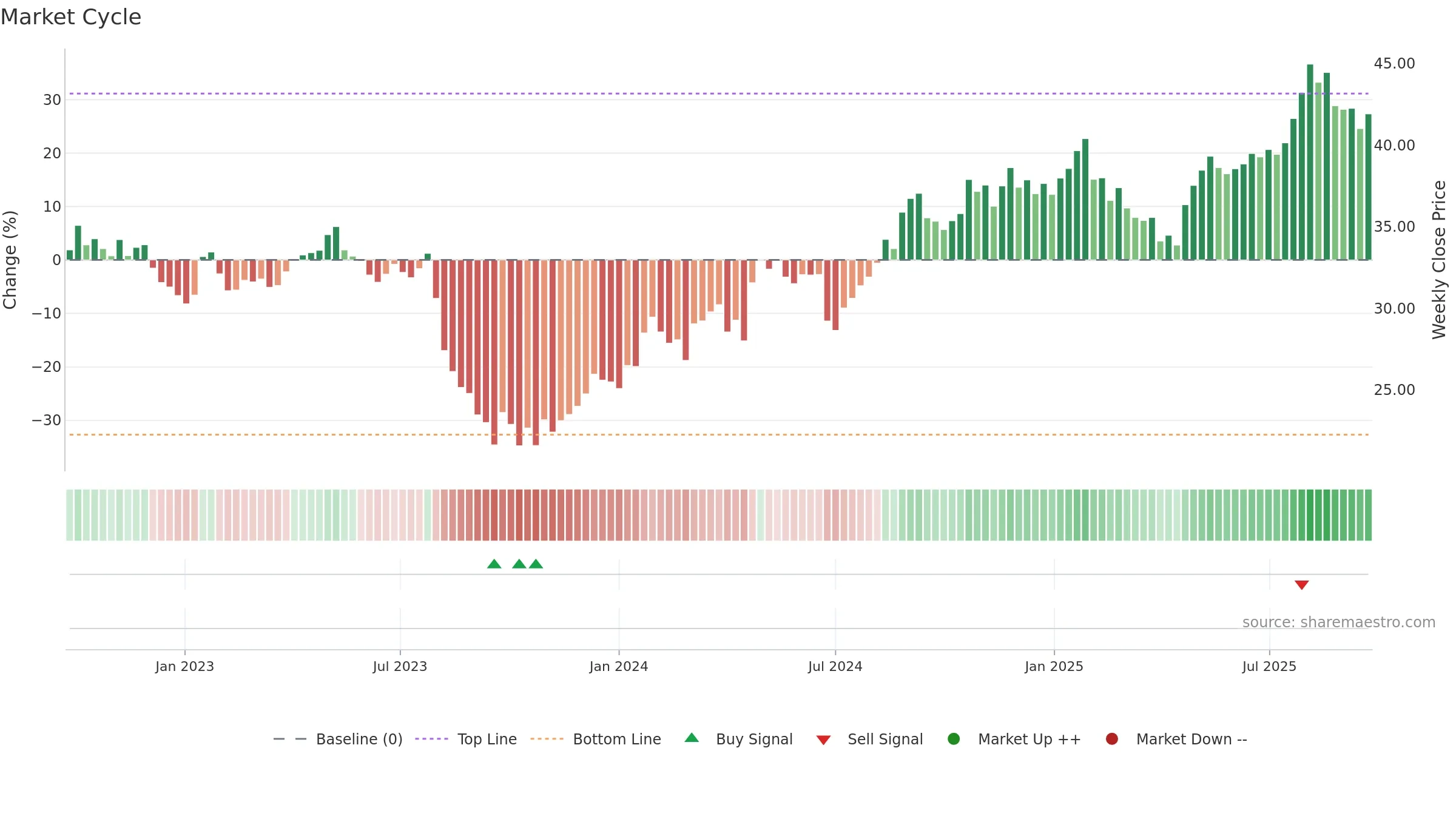1456x819 pixels.
Task: Click the −30 tick on Change axis
Action: pyautogui.click(x=47, y=420)
